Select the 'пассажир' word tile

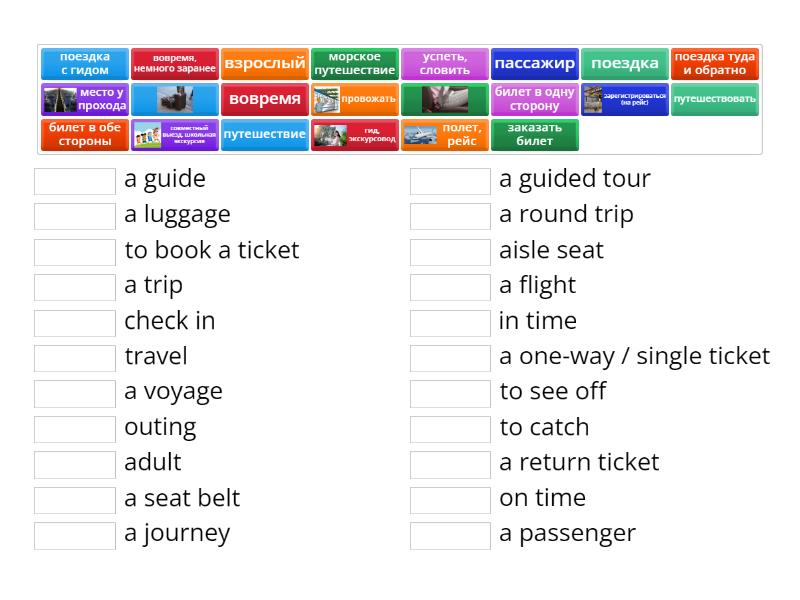535,64
